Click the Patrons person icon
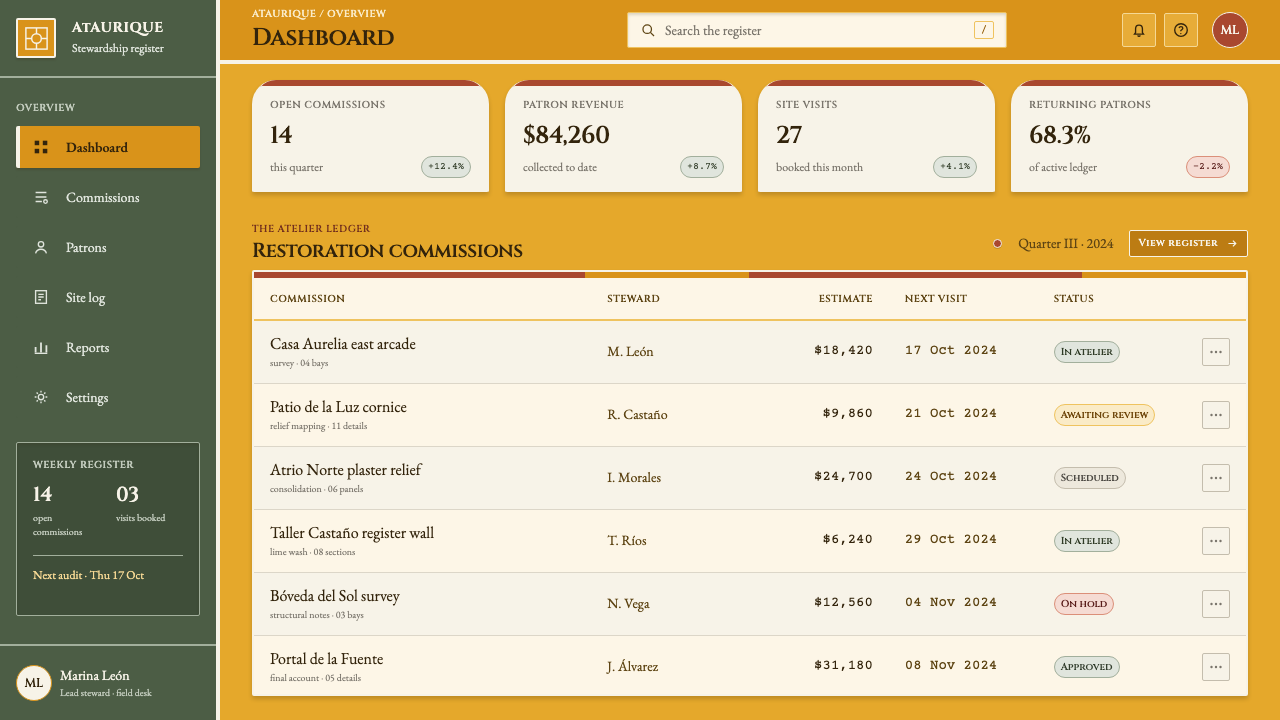This screenshot has height=720, width=1280. (x=41, y=247)
